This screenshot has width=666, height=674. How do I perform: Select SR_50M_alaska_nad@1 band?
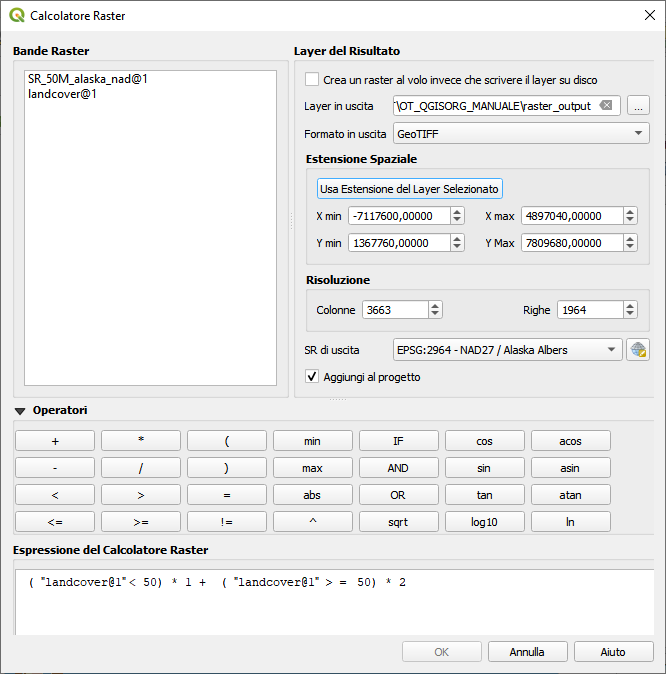point(88,79)
